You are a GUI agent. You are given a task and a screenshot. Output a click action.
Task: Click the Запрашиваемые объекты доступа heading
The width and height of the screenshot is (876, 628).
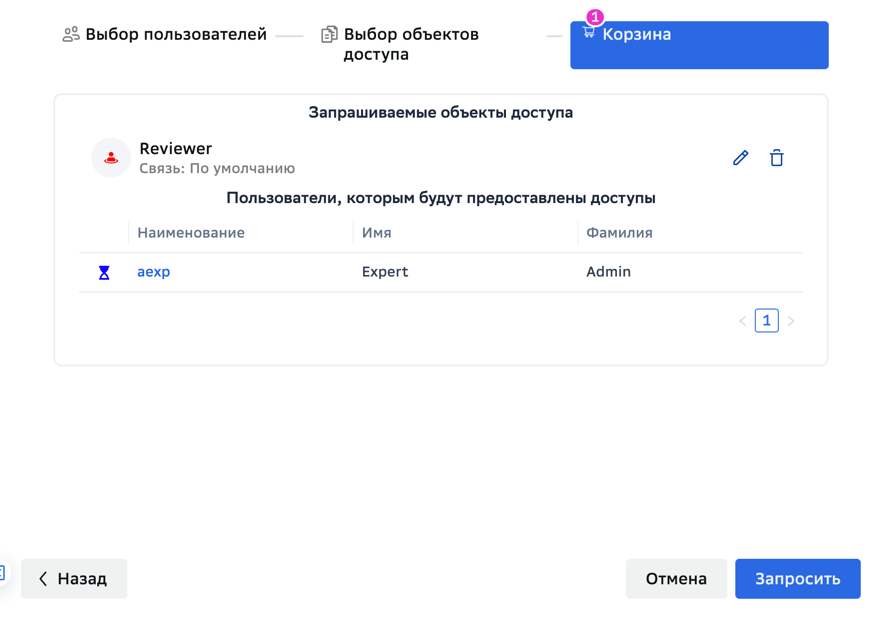[441, 113]
